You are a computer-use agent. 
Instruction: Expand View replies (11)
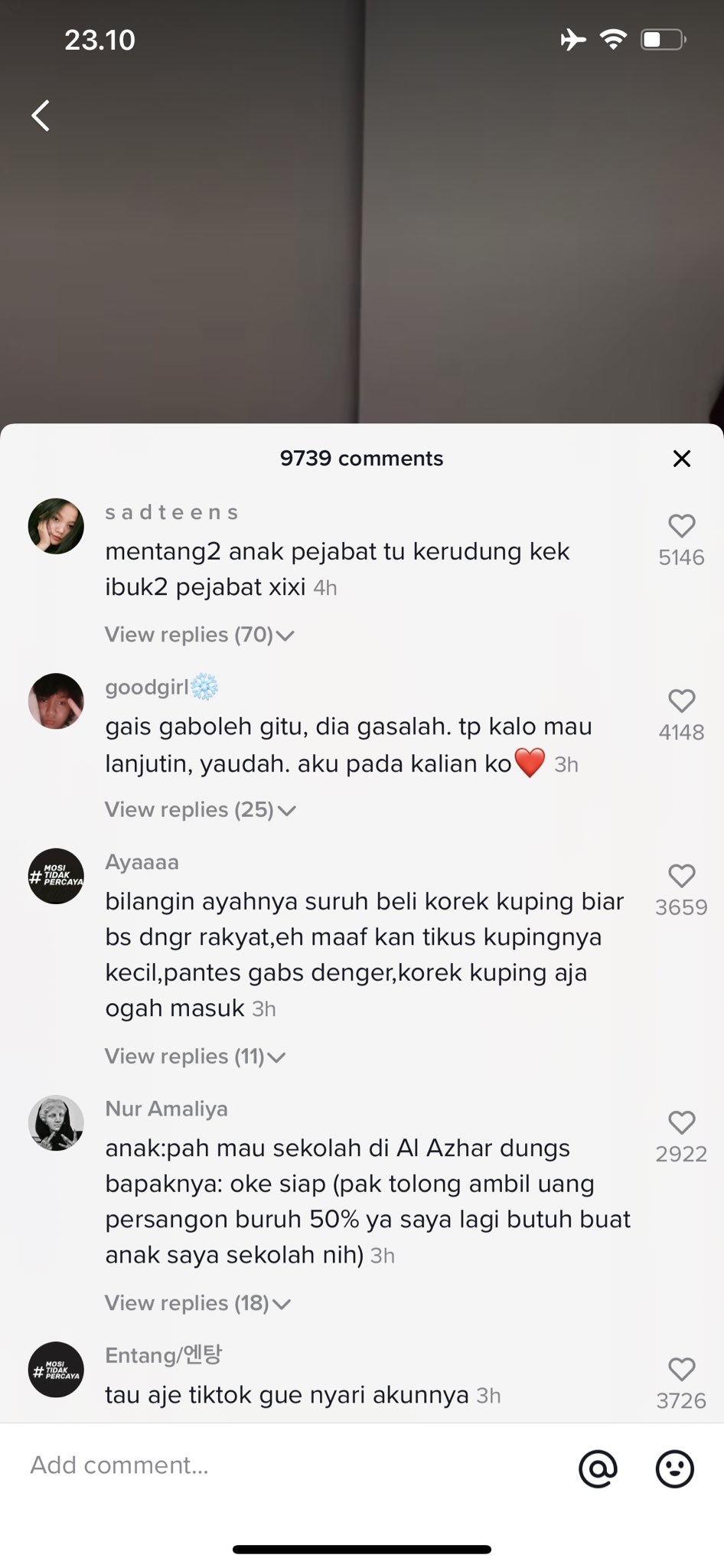coord(195,1057)
